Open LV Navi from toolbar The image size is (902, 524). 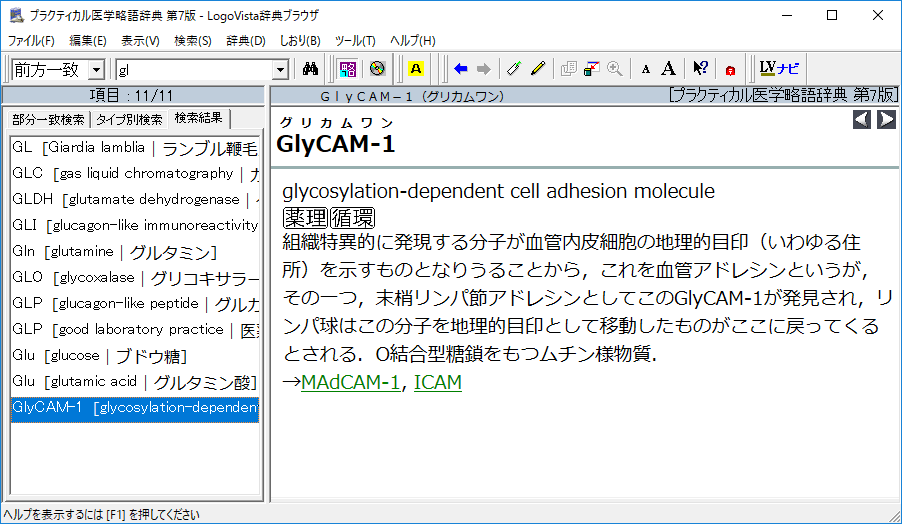pos(779,69)
